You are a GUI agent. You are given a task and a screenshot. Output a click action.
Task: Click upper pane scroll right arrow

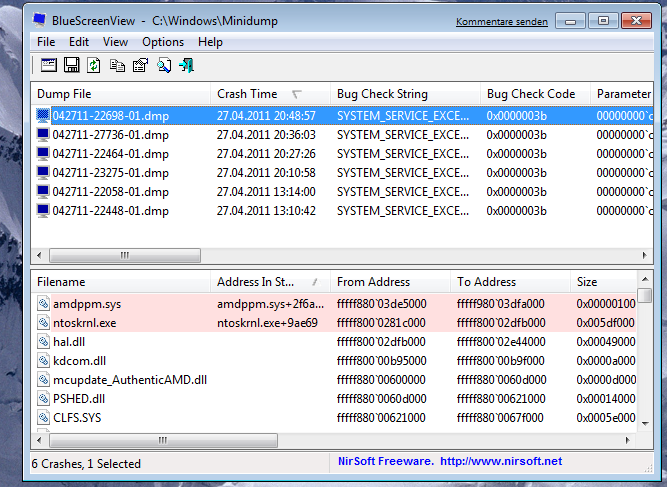click(644, 256)
